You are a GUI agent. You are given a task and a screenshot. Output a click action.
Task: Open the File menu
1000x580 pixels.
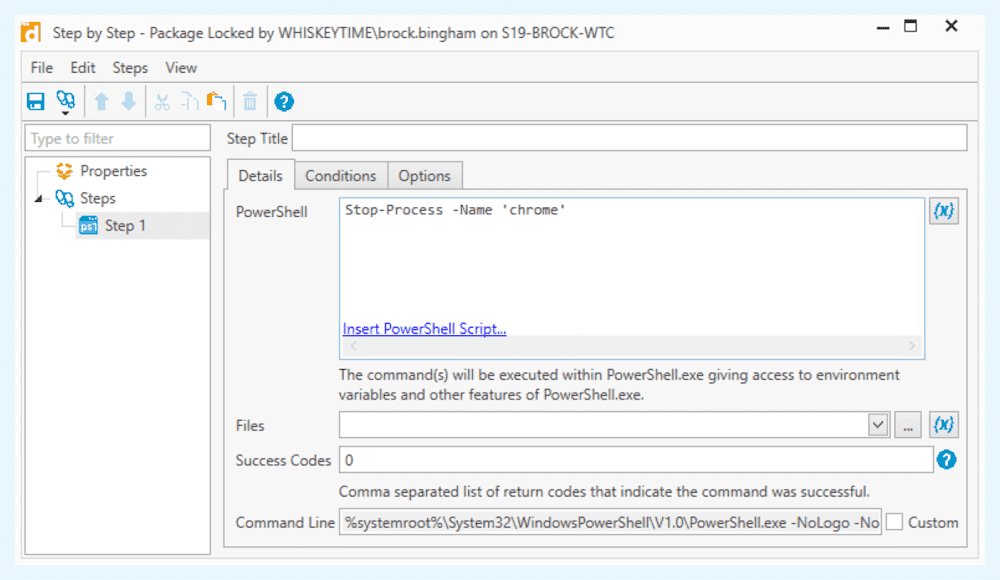[41, 68]
